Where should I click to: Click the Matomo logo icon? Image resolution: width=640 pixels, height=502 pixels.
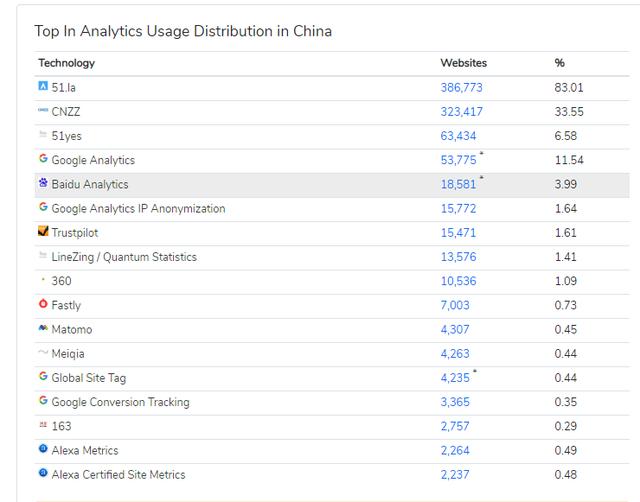pyautogui.click(x=43, y=327)
